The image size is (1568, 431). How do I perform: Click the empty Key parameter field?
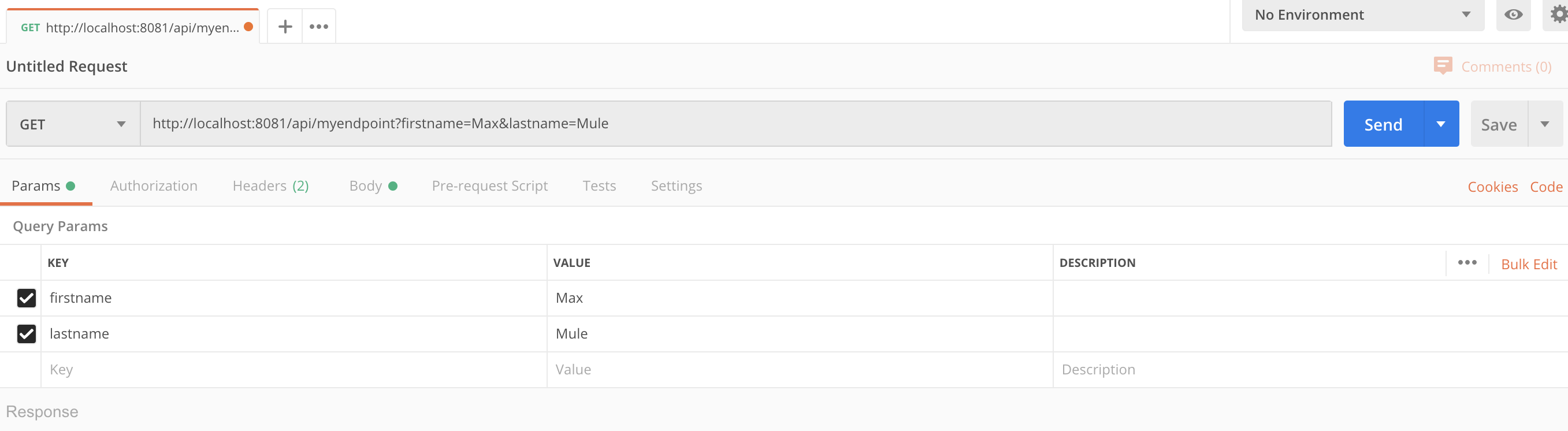292,370
